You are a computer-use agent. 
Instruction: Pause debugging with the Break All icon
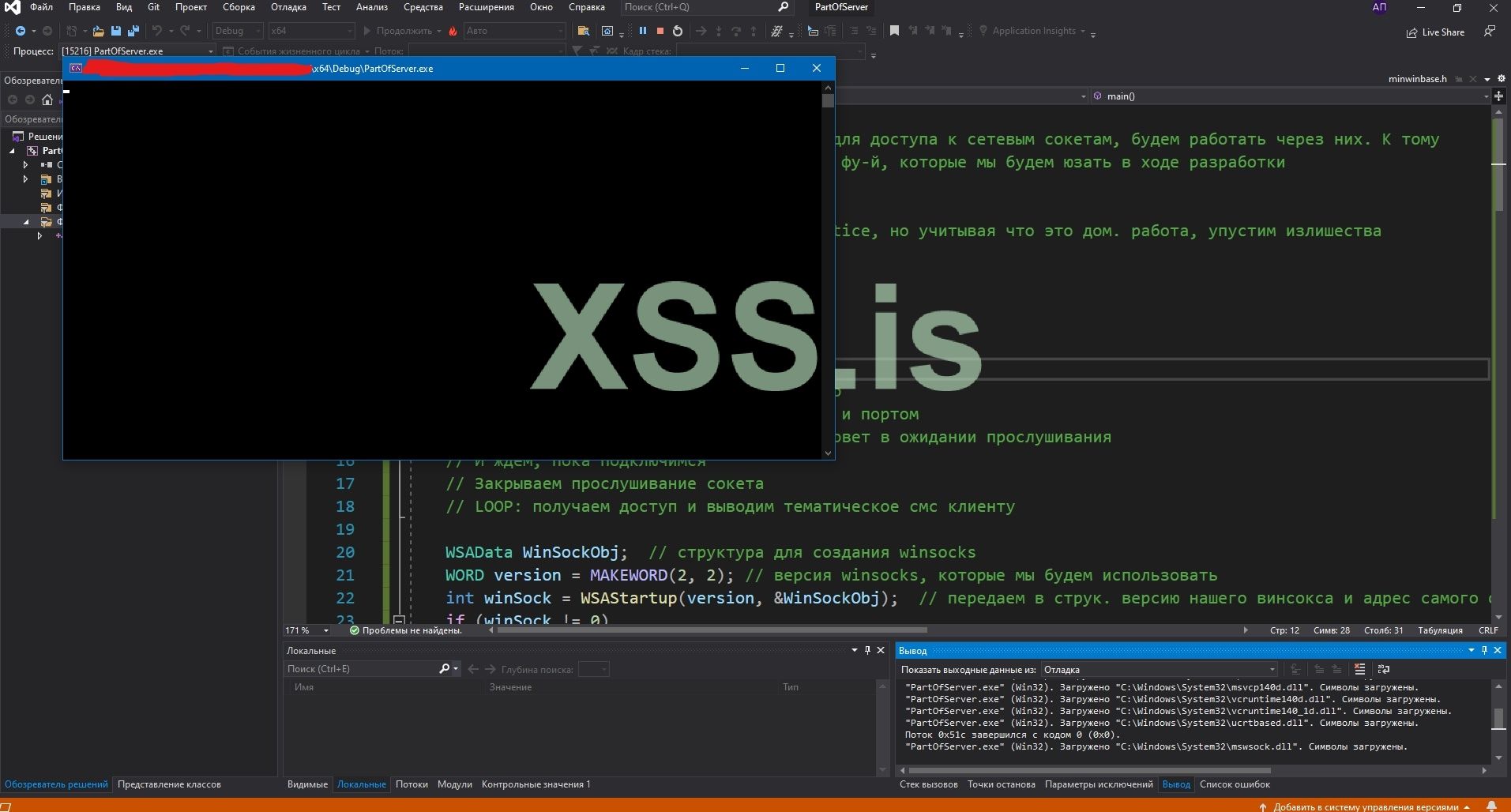643,31
